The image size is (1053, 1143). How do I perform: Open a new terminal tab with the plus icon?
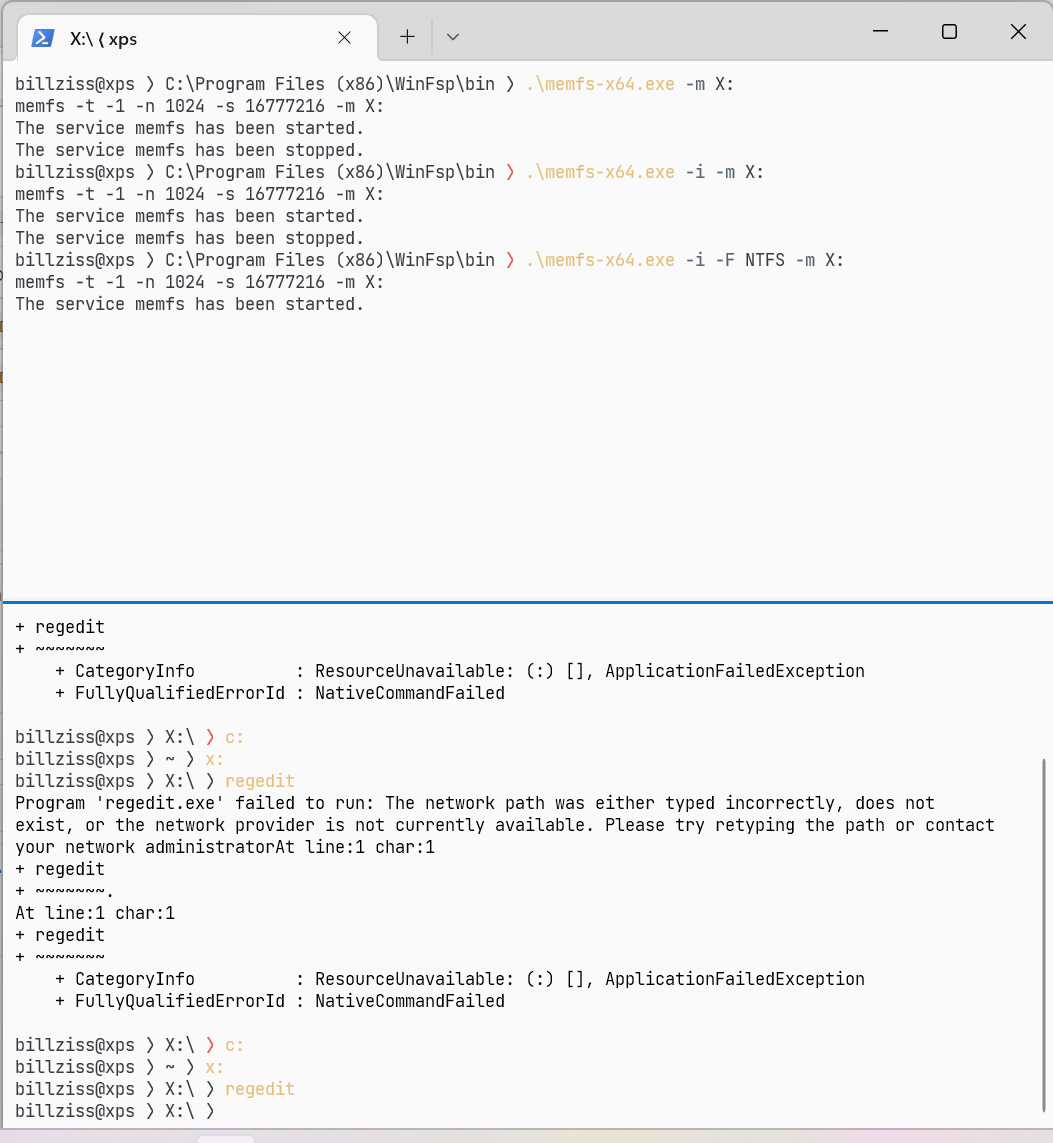(x=407, y=36)
